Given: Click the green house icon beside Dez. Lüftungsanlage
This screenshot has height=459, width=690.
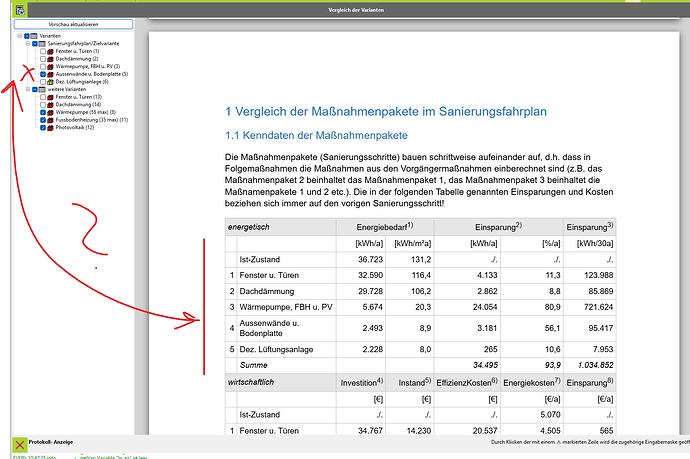Looking at the screenshot, I should pos(50,81).
